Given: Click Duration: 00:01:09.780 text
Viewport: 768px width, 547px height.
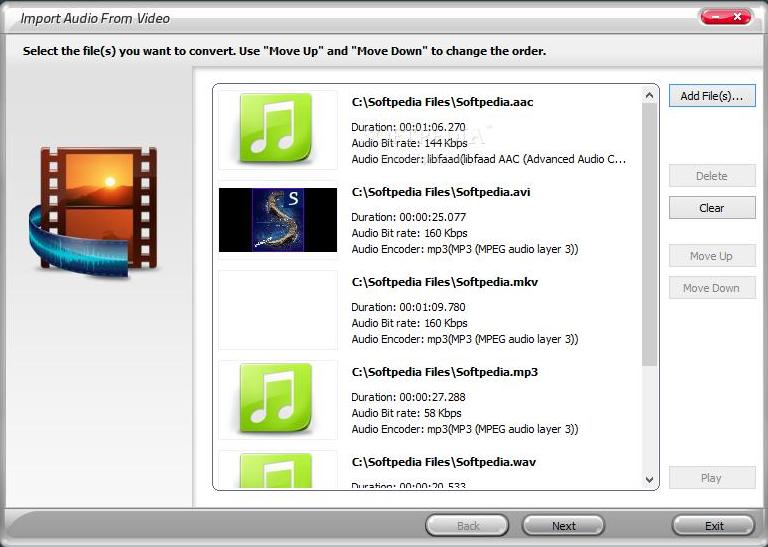Looking at the screenshot, I should click(408, 307).
